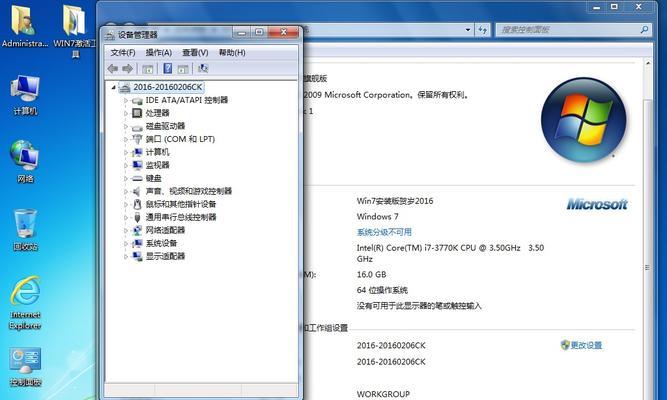
Task: Open the Administrator desktop folder
Action: pos(24,26)
